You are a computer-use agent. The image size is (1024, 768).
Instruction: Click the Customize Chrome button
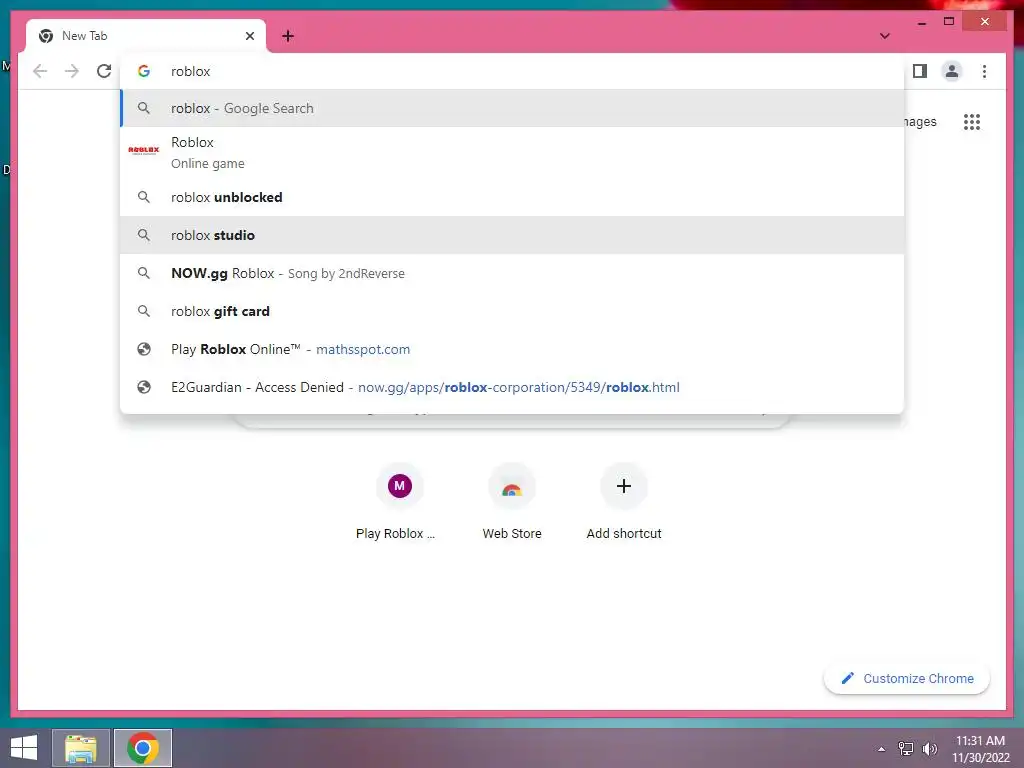907,679
